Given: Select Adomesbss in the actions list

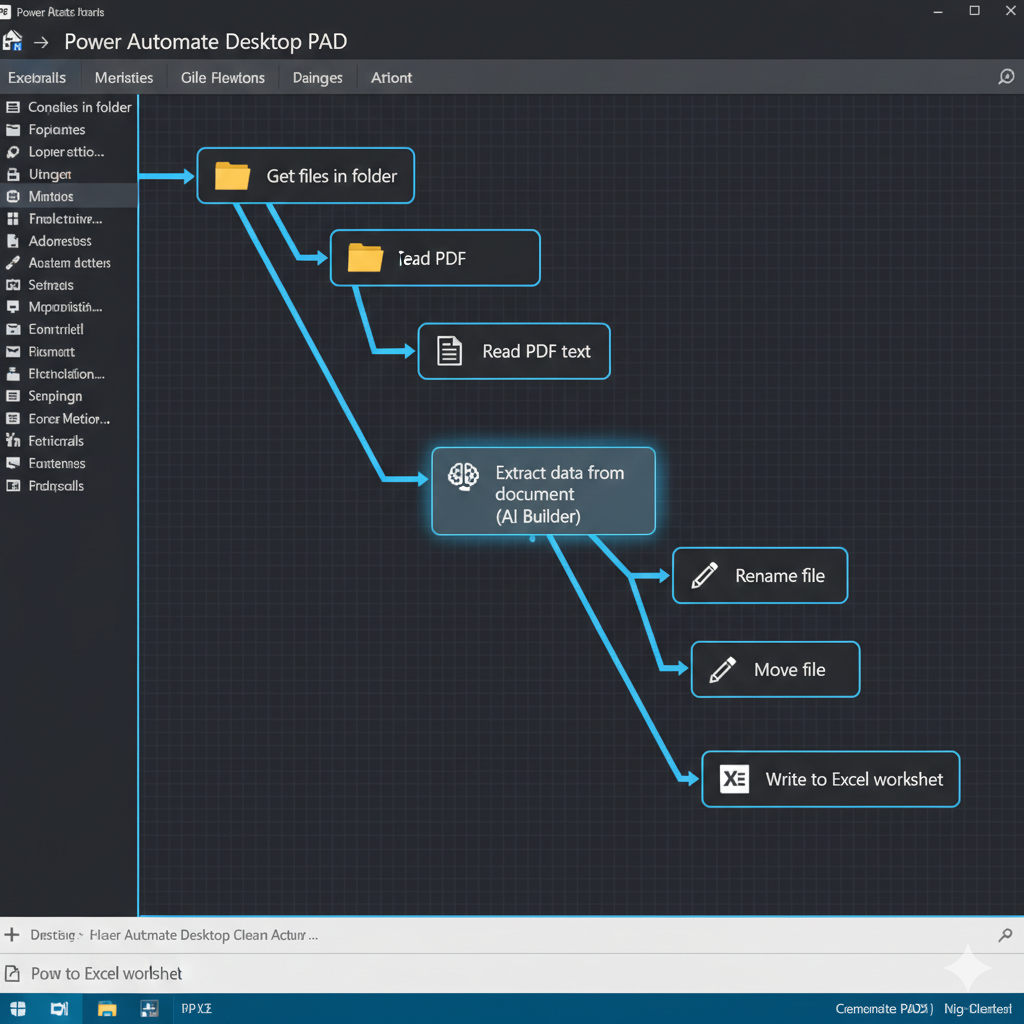Looking at the screenshot, I should [60, 241].
